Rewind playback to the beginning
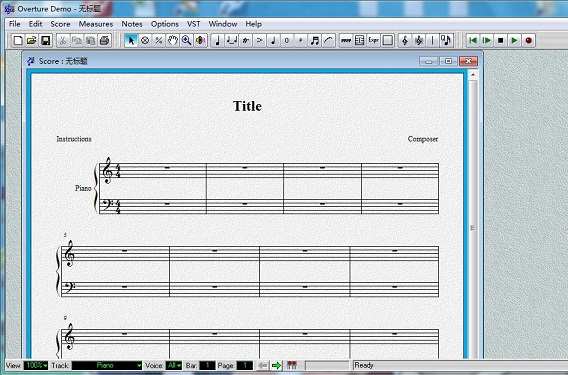The width and height of the screenshot is (568, 375). point(473,40)
